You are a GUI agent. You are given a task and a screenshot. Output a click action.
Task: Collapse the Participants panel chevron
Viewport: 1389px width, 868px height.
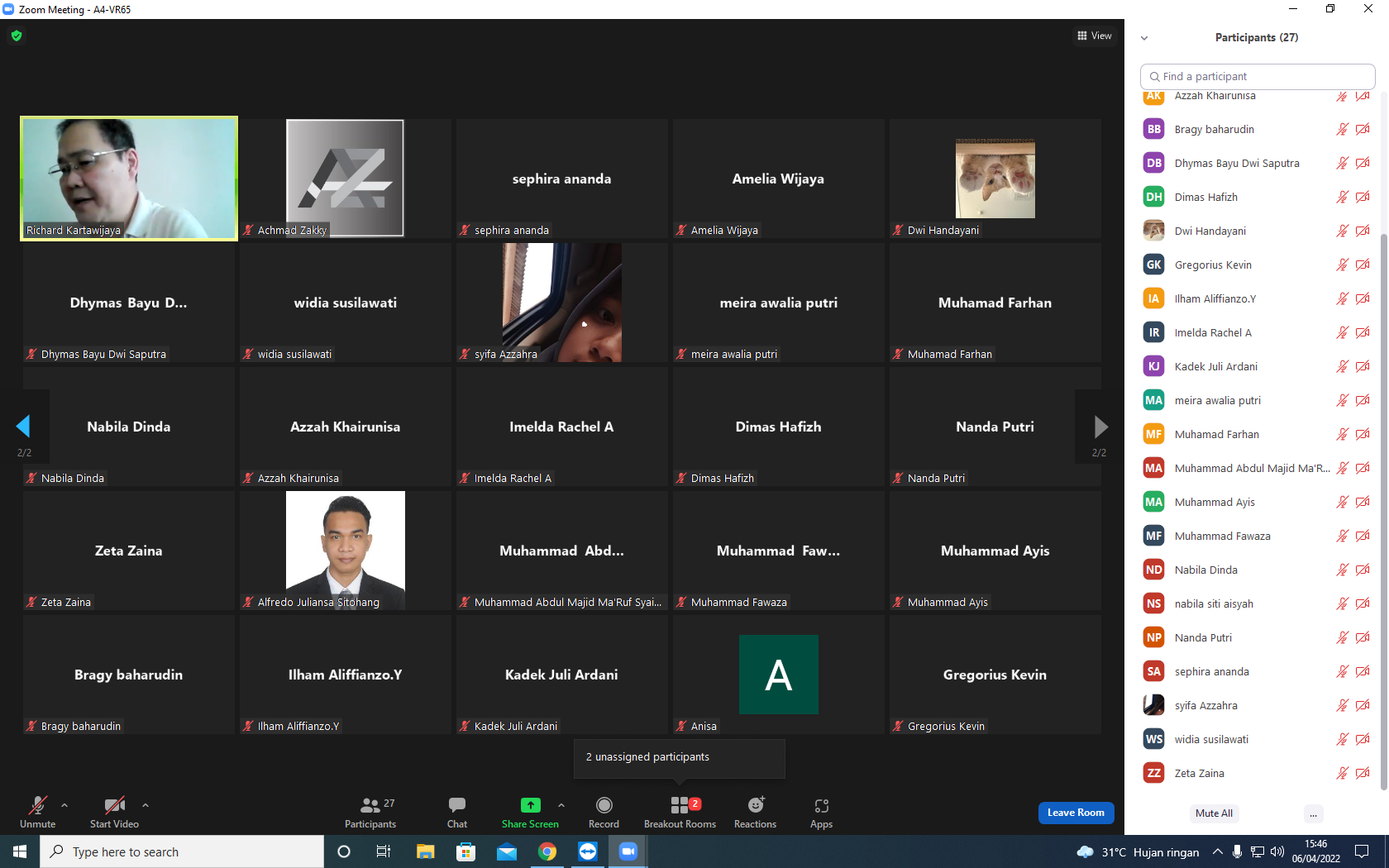tap(1144, 38)
